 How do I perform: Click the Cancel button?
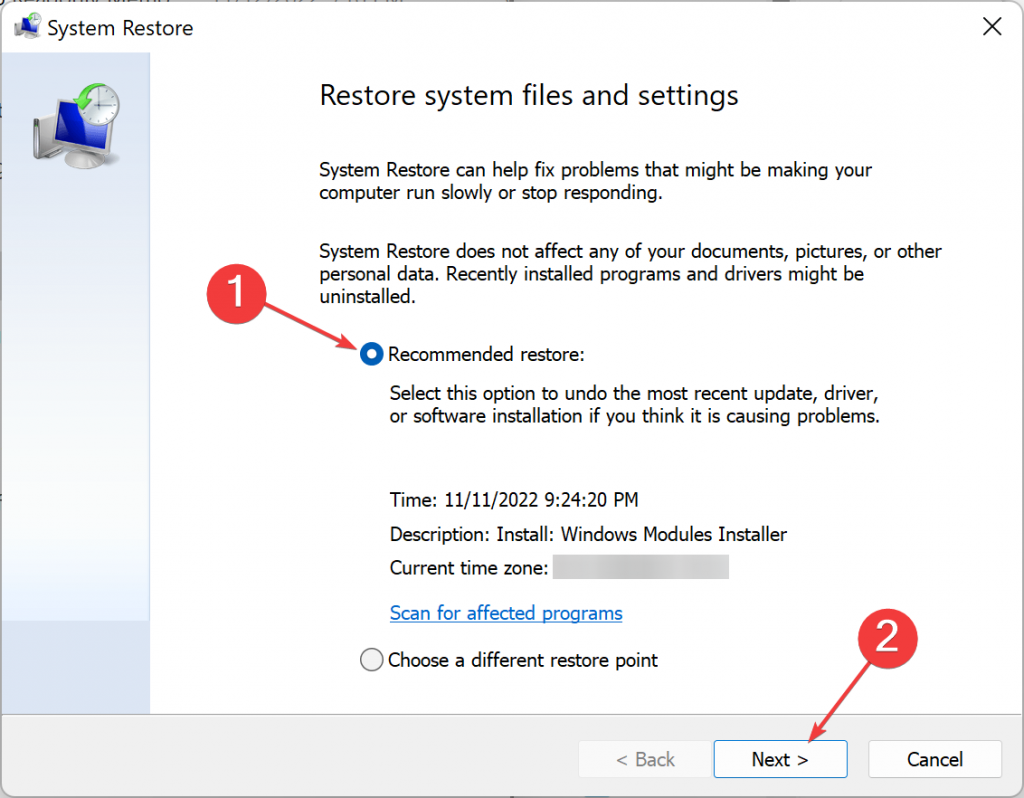coord(935,759)
